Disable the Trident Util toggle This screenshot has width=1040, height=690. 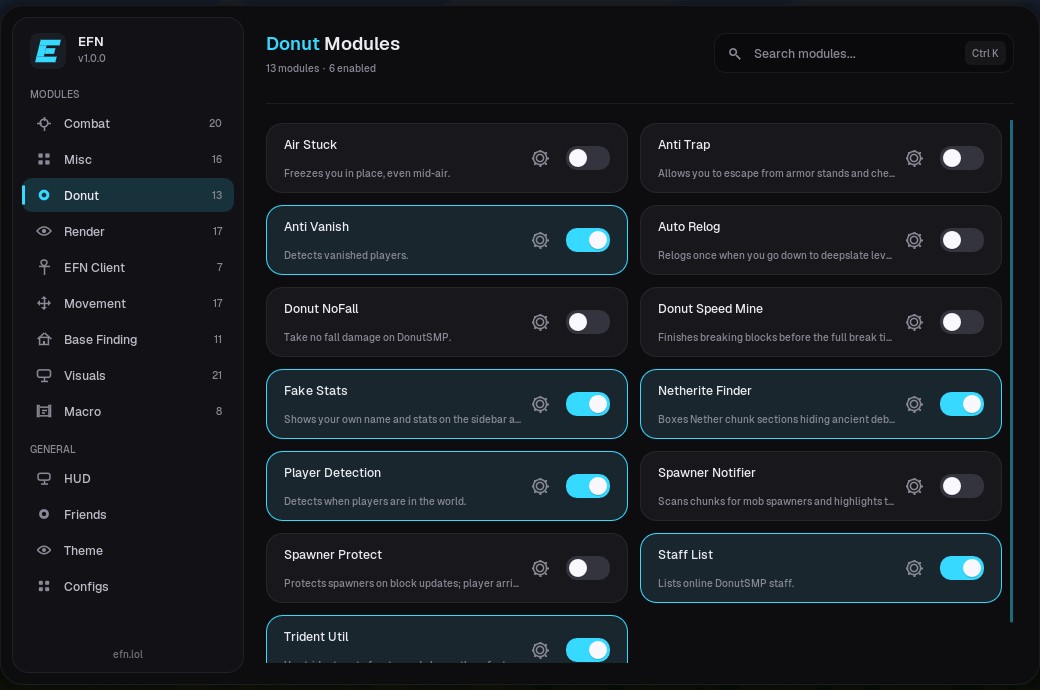click(x=588, y=650)
